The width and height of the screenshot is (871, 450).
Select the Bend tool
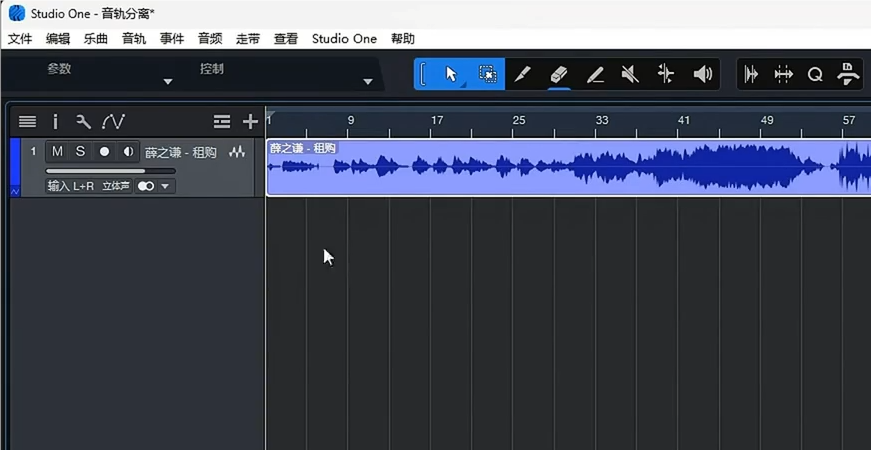point(665,74)
